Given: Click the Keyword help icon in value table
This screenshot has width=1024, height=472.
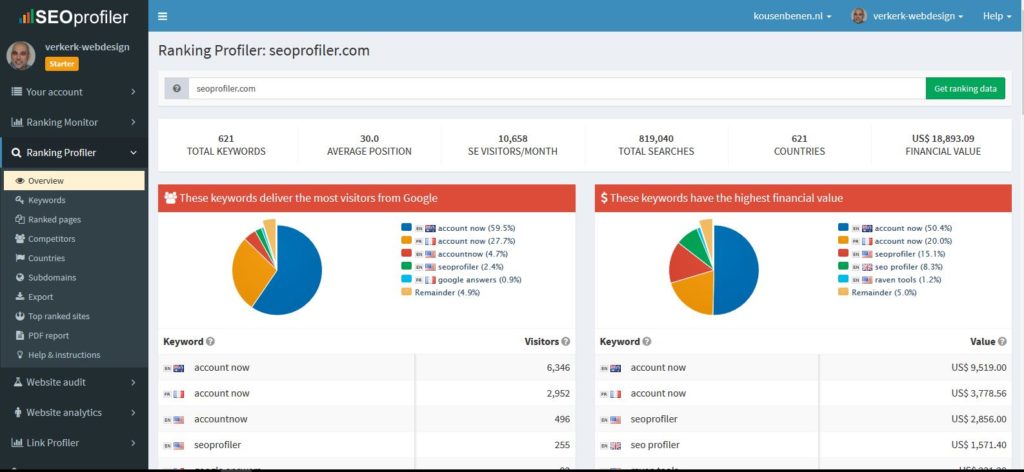Looking at the screenshot, I should 647,341.
